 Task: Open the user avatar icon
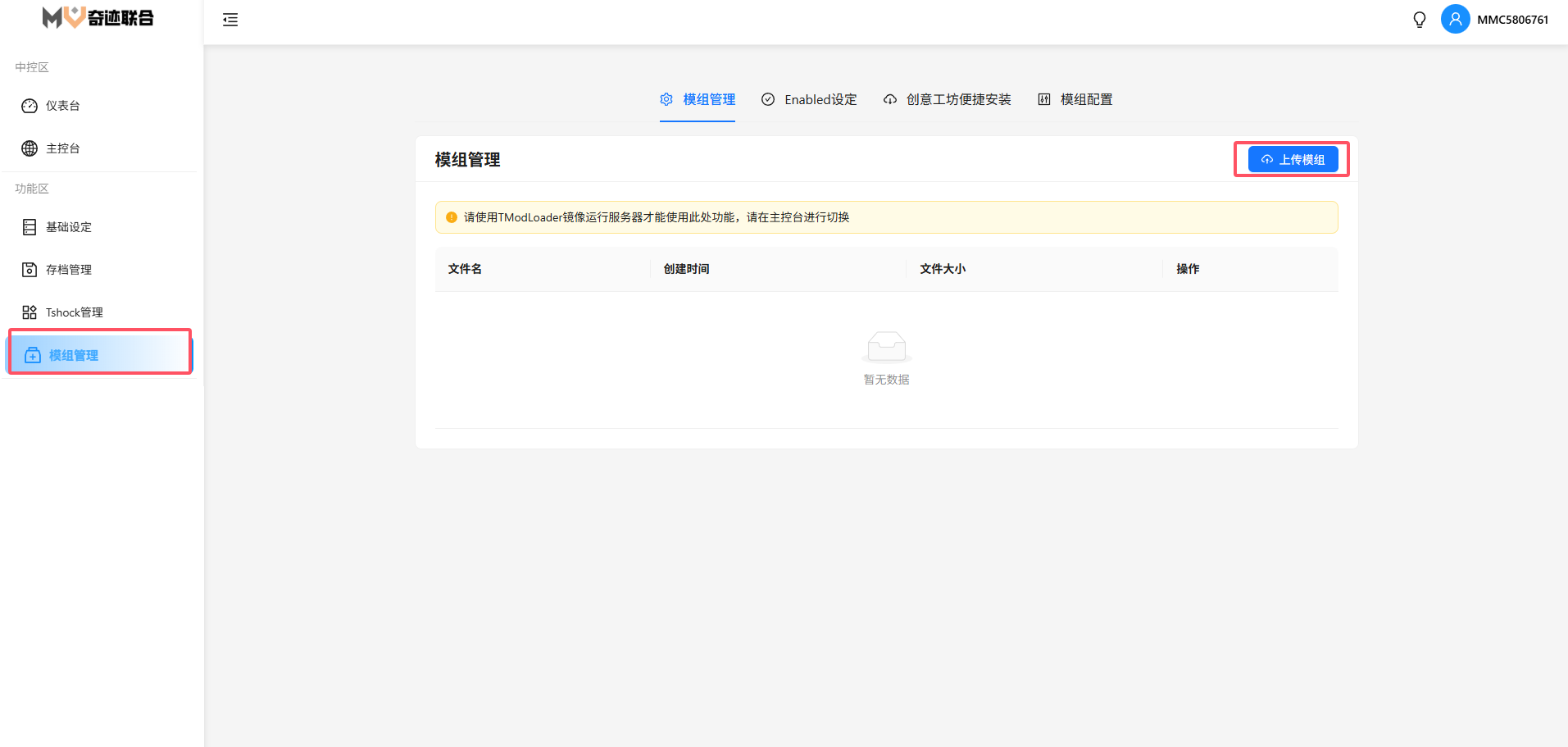tap(1455, 20)
